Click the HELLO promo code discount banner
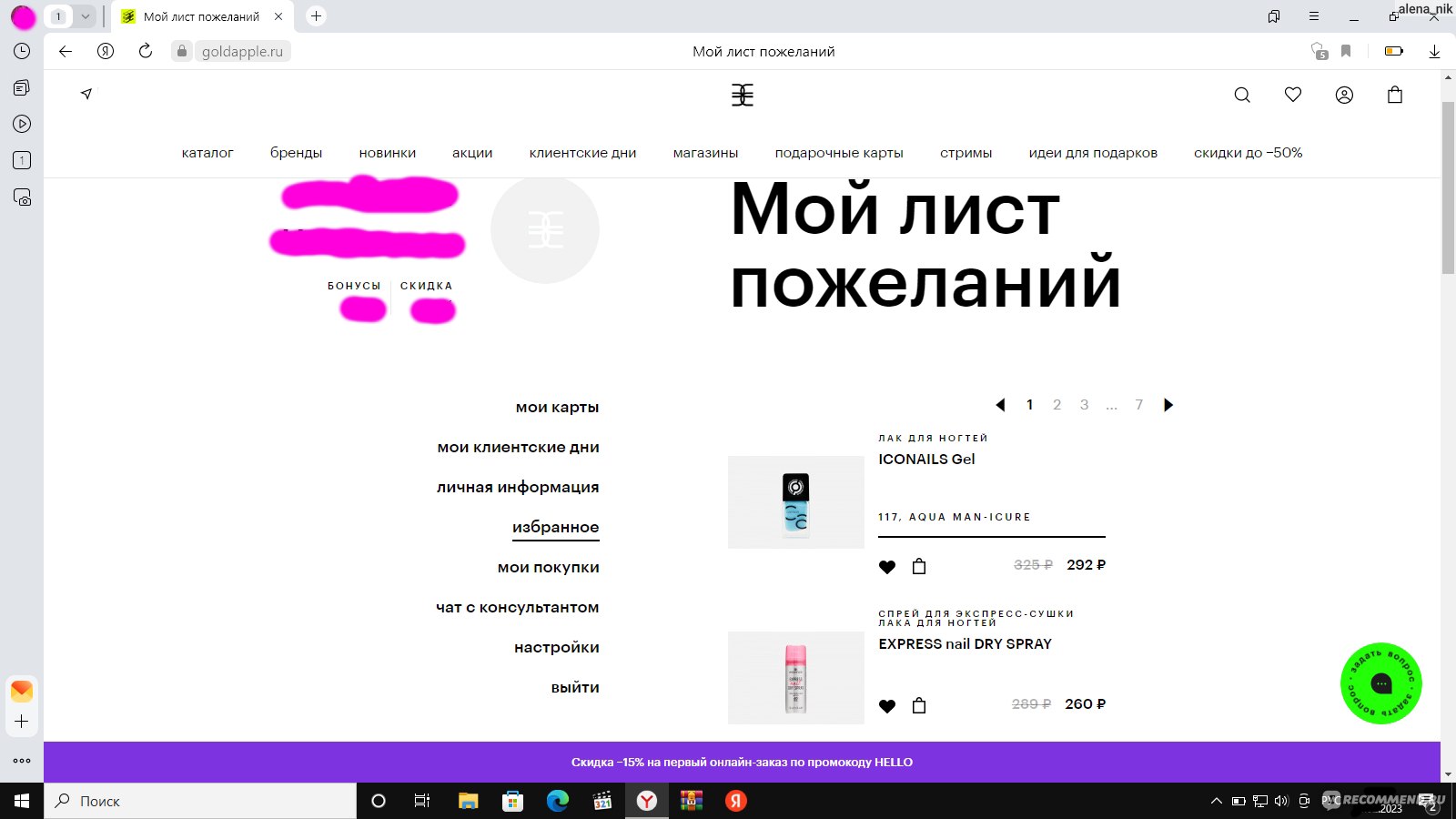 click(x=742, y=763)
